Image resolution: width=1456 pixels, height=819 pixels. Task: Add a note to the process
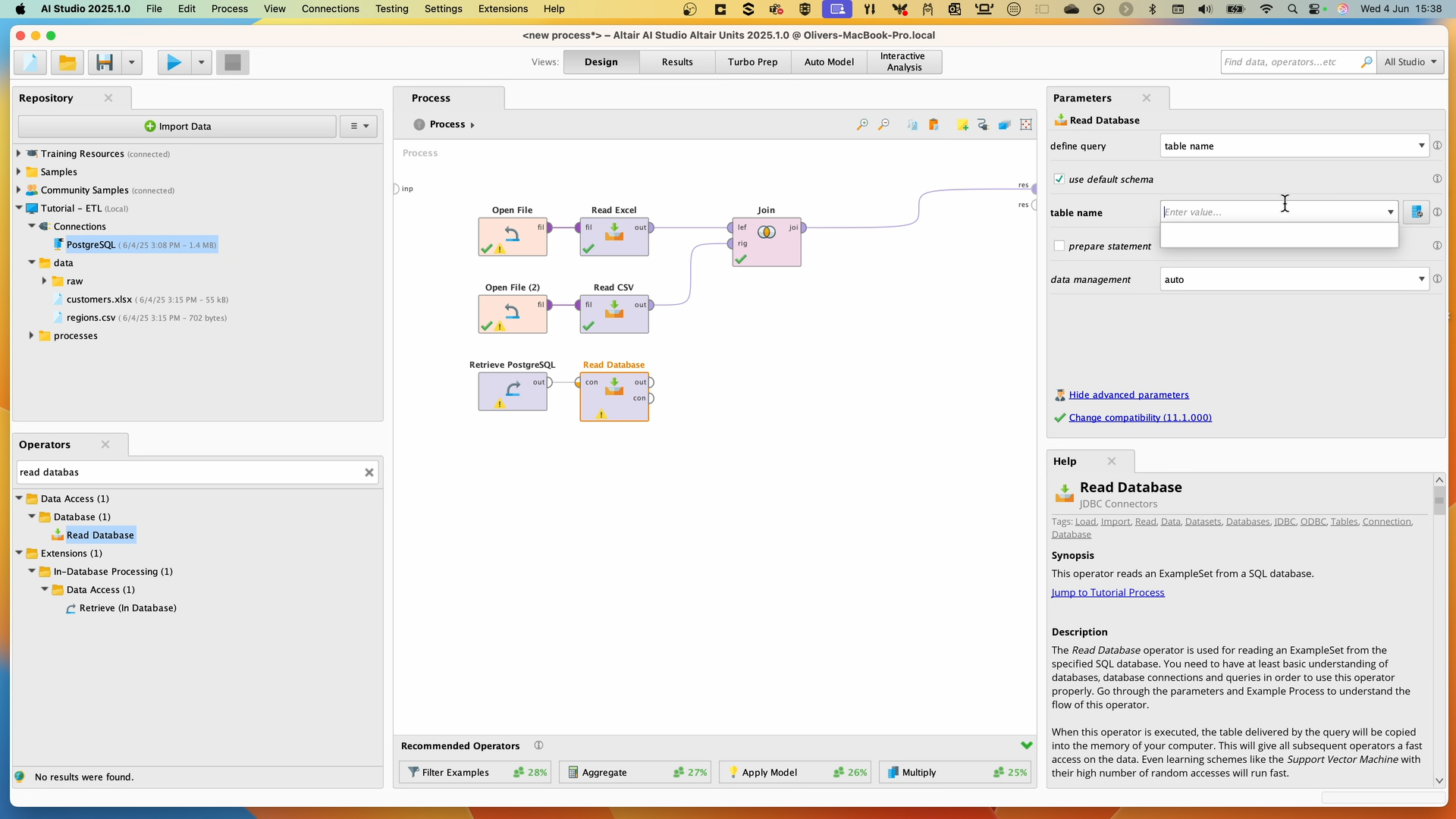tap(962, 124)
